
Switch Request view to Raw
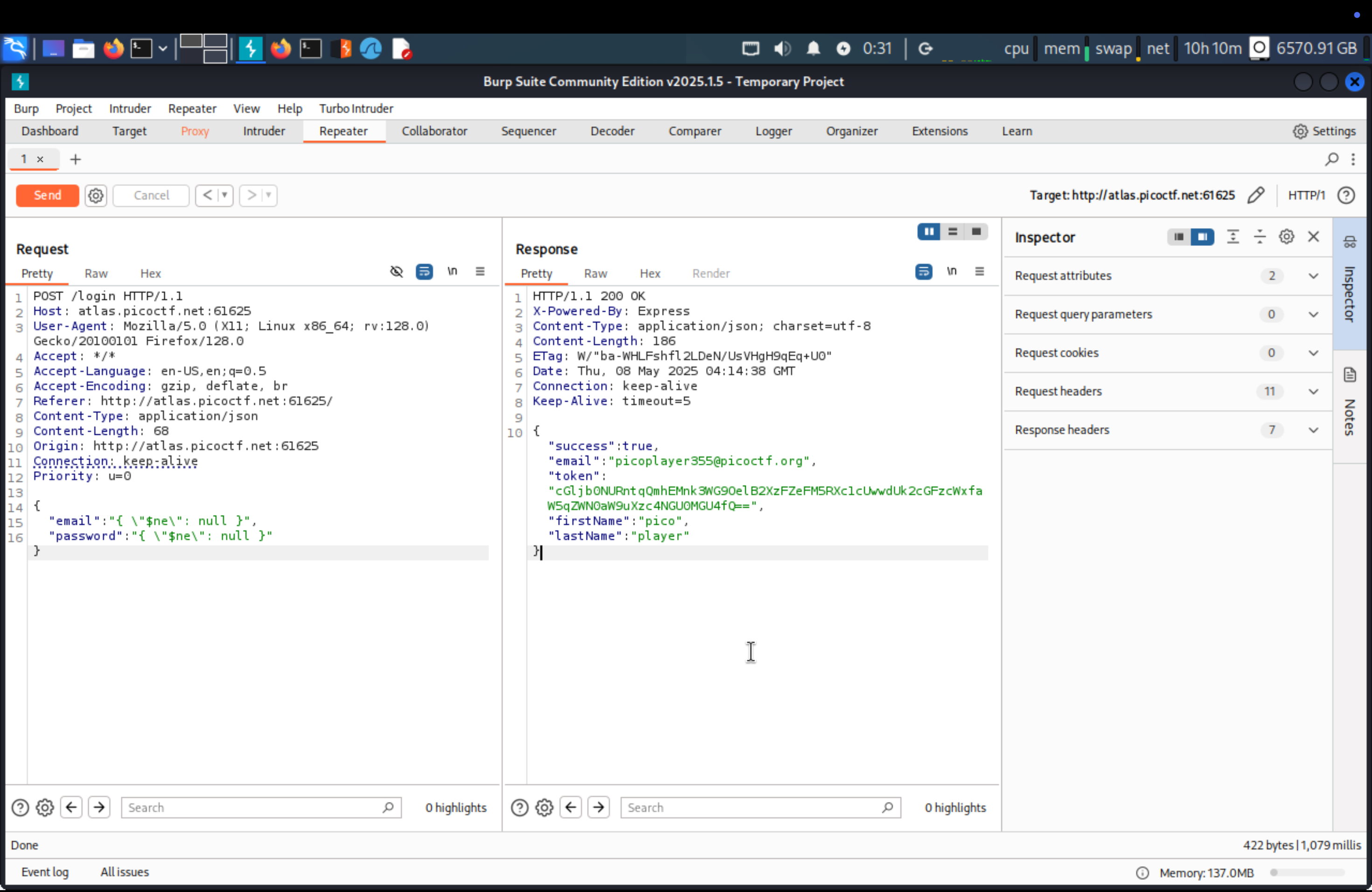(96, 274)
